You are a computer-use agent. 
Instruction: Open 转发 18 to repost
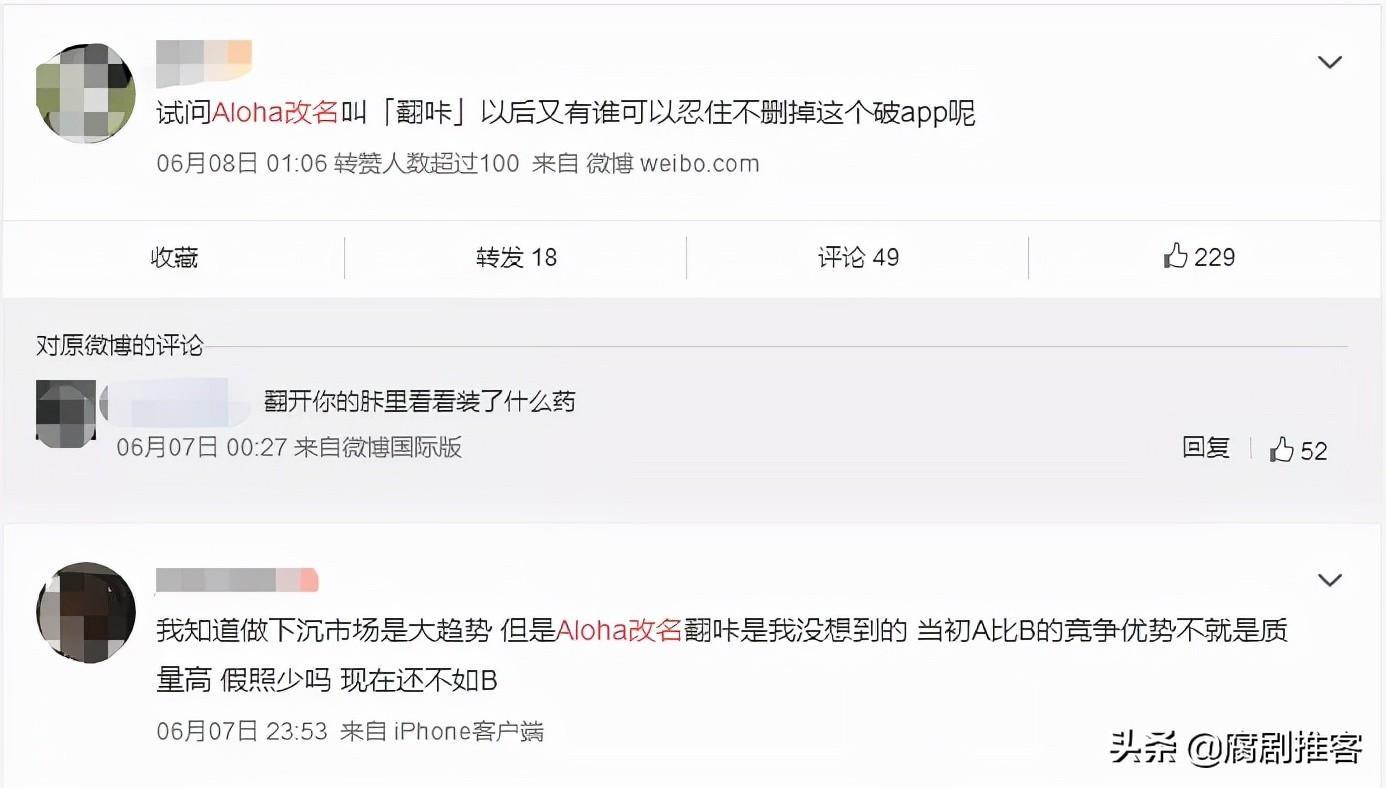(x=516, y=257)
